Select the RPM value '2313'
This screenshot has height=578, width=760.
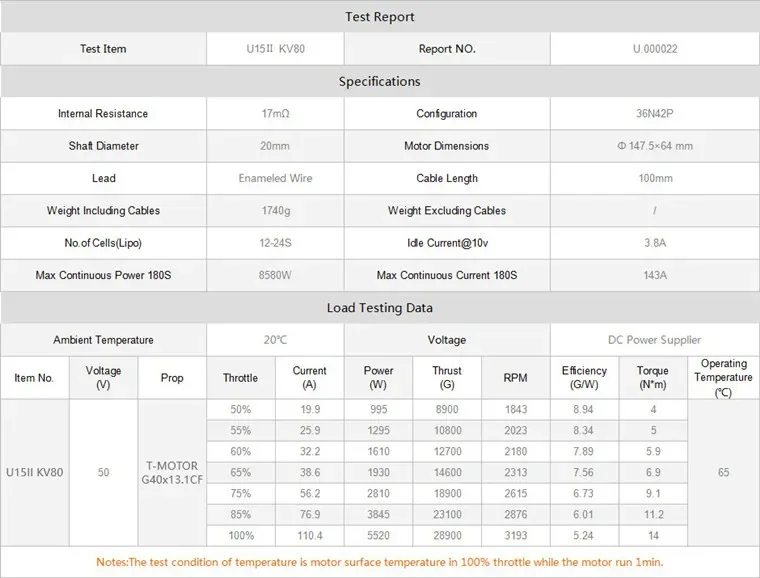tap(516, 472)
